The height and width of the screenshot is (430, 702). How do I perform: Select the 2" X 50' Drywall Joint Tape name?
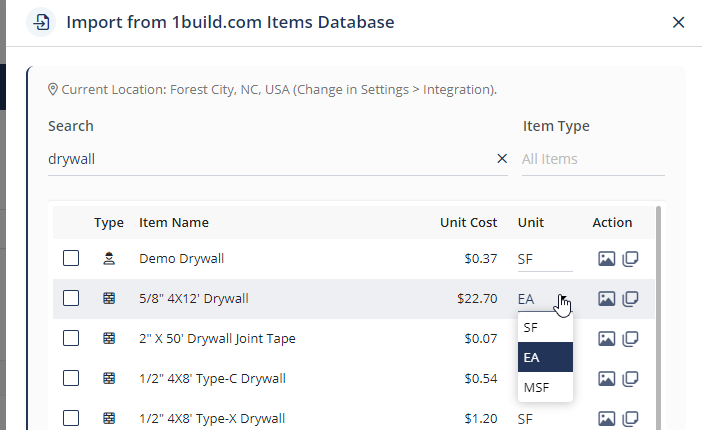tap(217, 338)
